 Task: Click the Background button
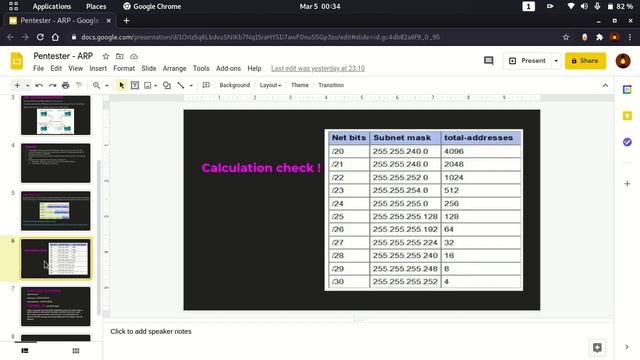pyautogui.click(x=234, y=85)
